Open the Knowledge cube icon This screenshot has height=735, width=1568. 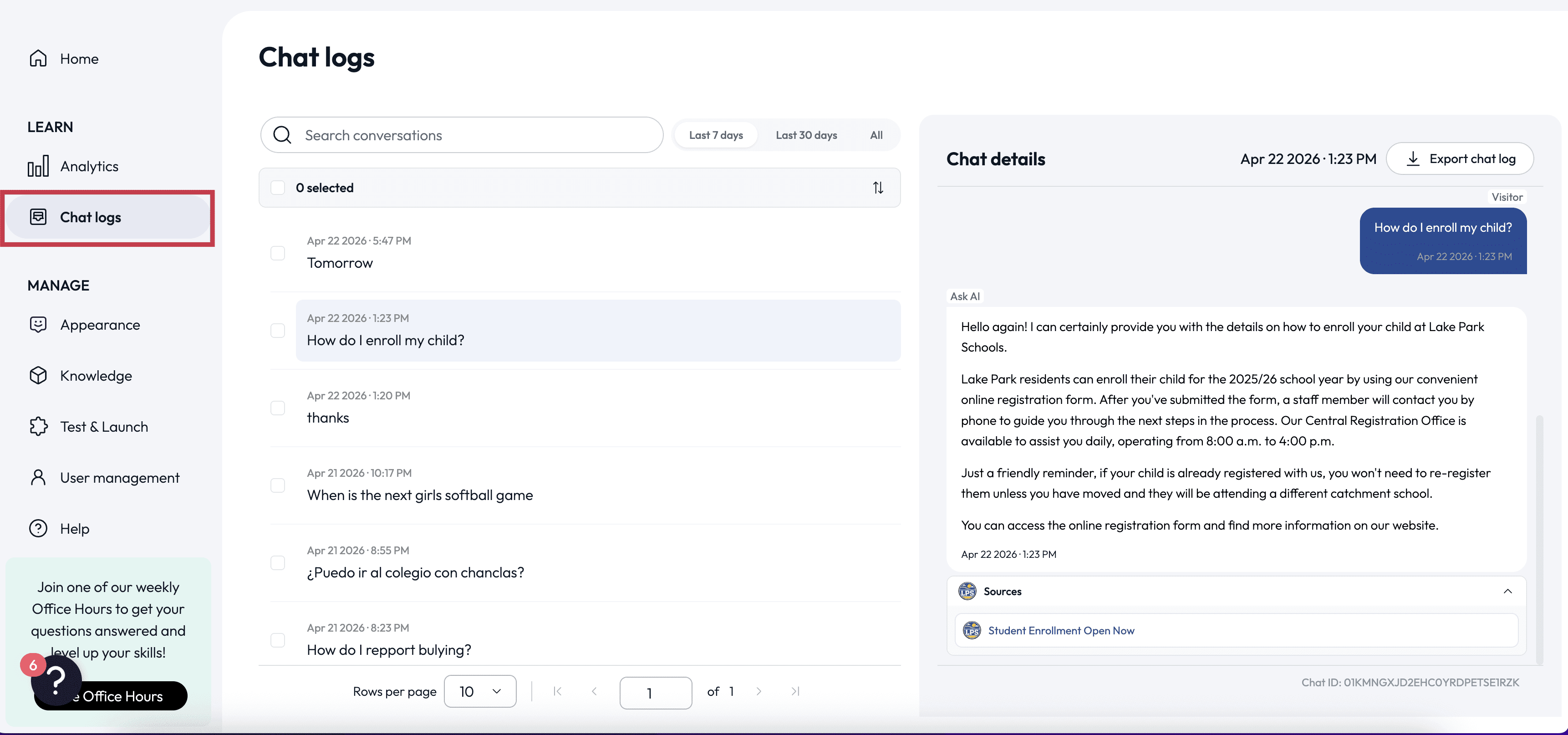point(38,376)
